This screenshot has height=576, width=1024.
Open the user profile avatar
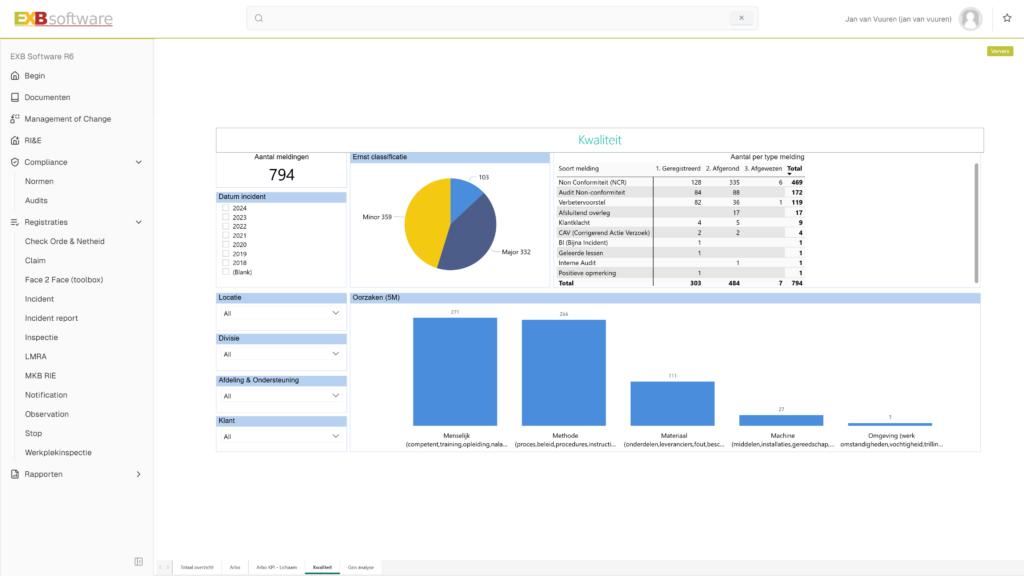970,18
